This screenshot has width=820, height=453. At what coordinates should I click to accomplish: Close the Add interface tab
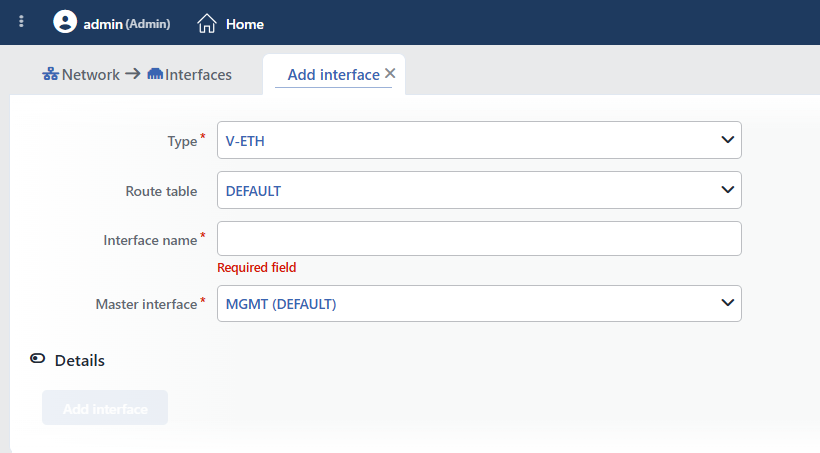pyautogui.click(x=390, y=74)
